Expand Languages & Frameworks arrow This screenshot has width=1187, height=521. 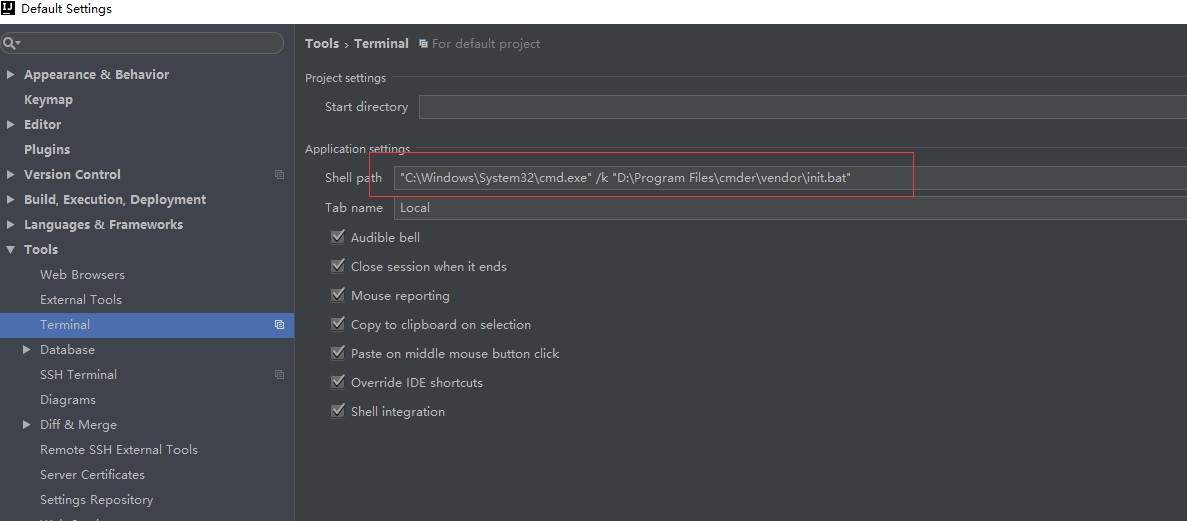click(11, 224)
